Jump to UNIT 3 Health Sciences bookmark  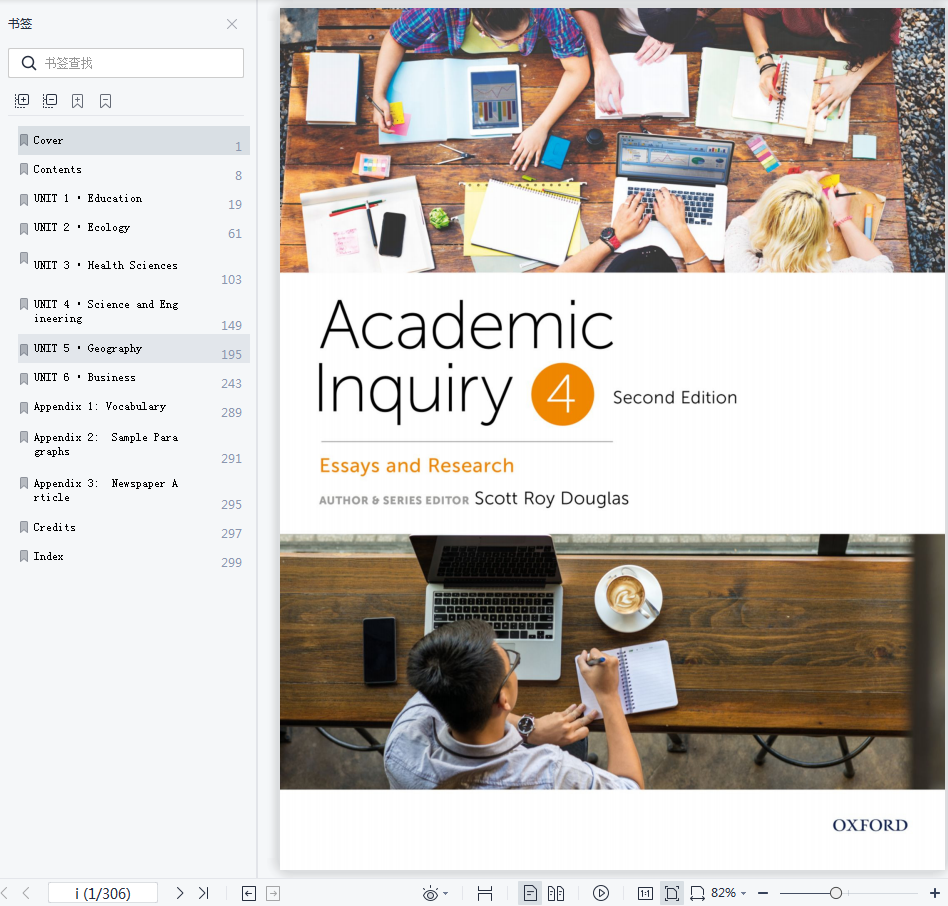tap(134, 266)
